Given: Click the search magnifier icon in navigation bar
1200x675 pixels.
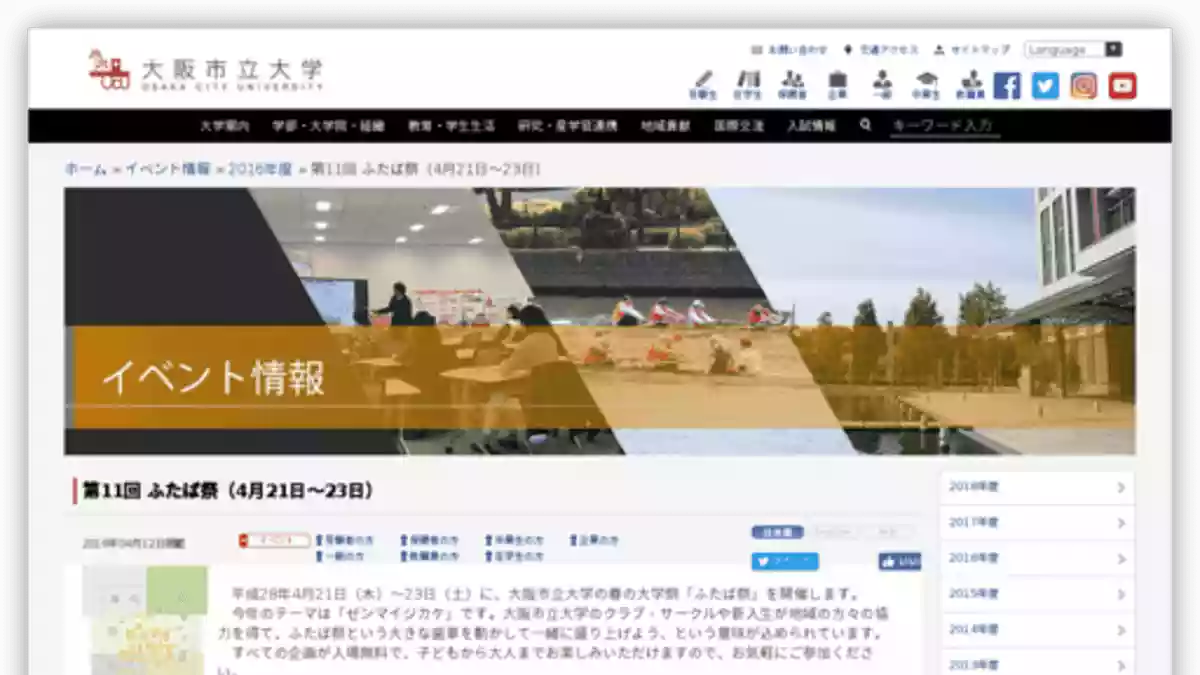Looking at the screenshot, I should point(865,126).
